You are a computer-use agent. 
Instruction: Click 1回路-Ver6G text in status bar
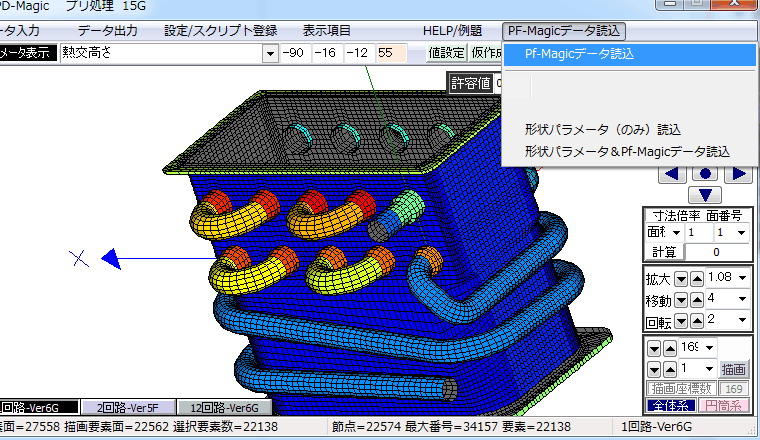[657, 427]
